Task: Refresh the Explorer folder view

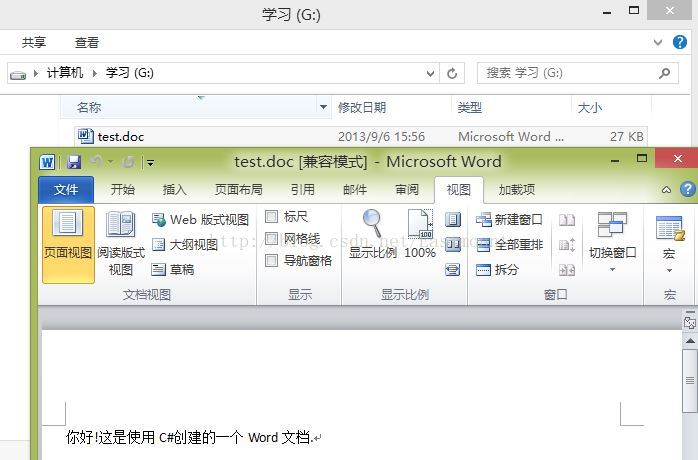Action: (452, 73)
